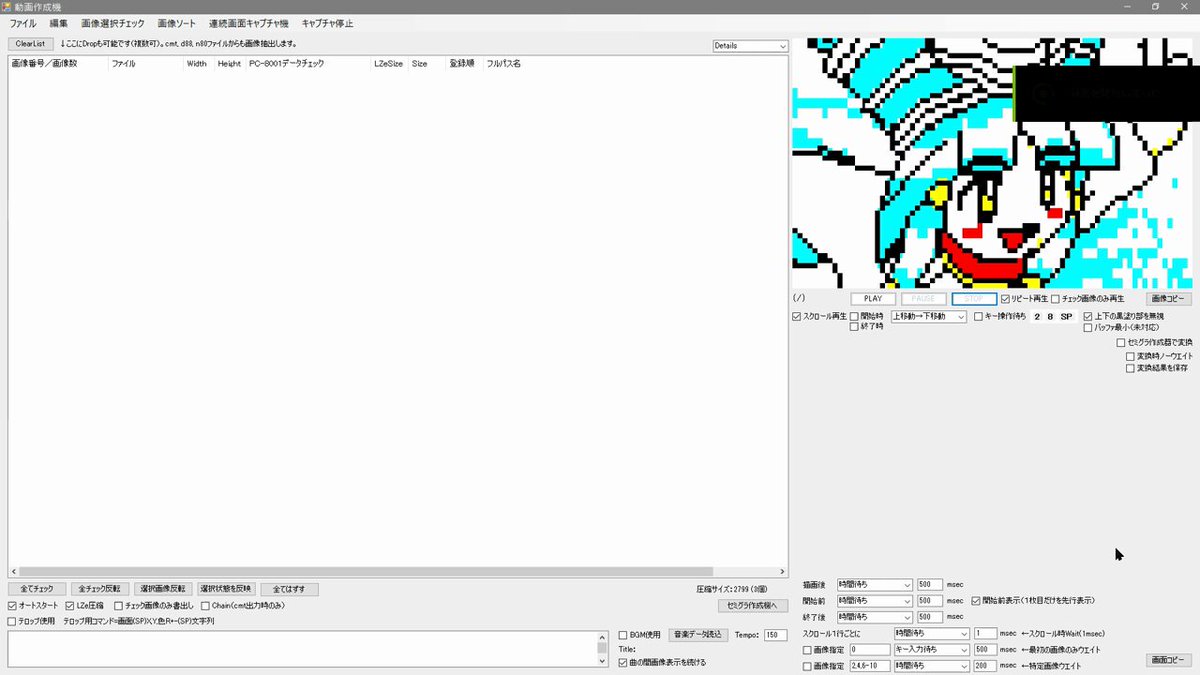The height and width of the screenshot is (675, 1200).
Task: Open the 画像選択チェック menu
Action: click(x=113, y=23)
